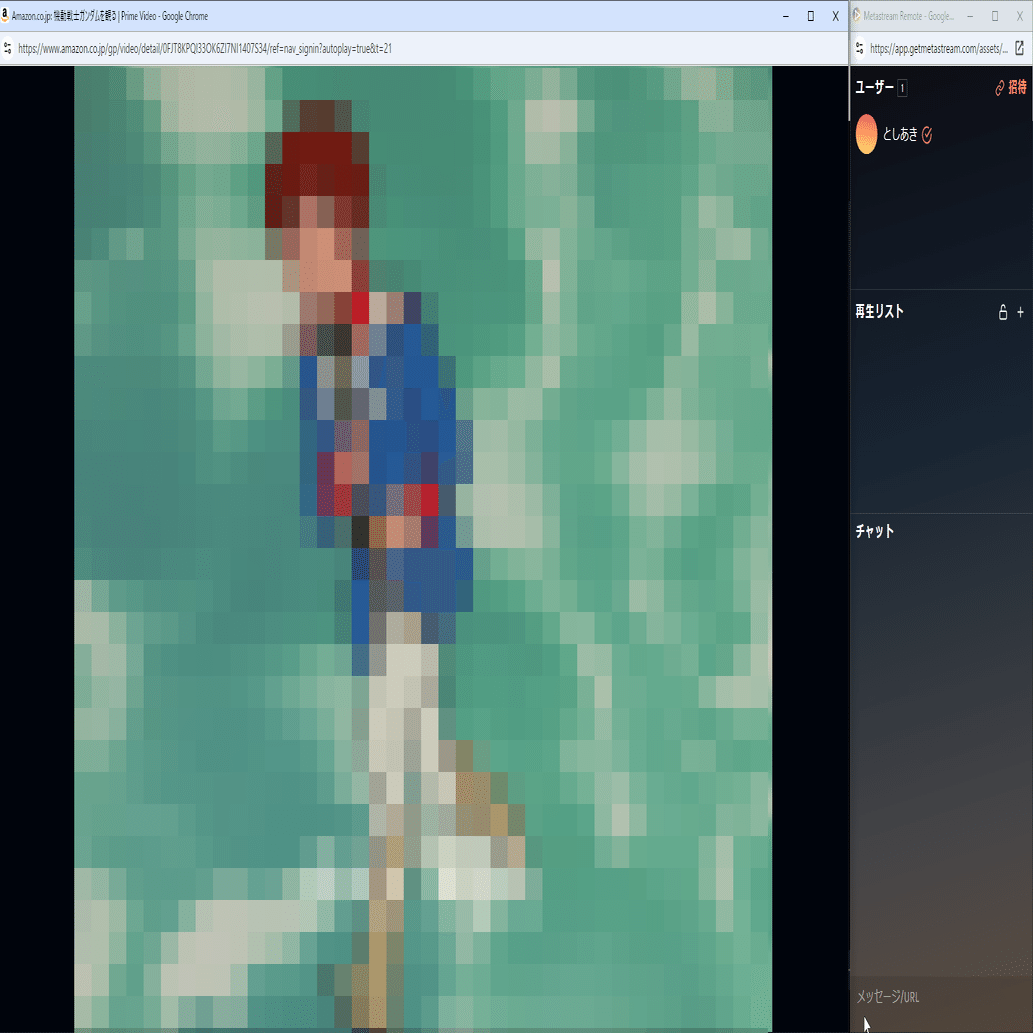
Task: Click the chain icon beside 招待
Action: click(x=1000, y=88)
